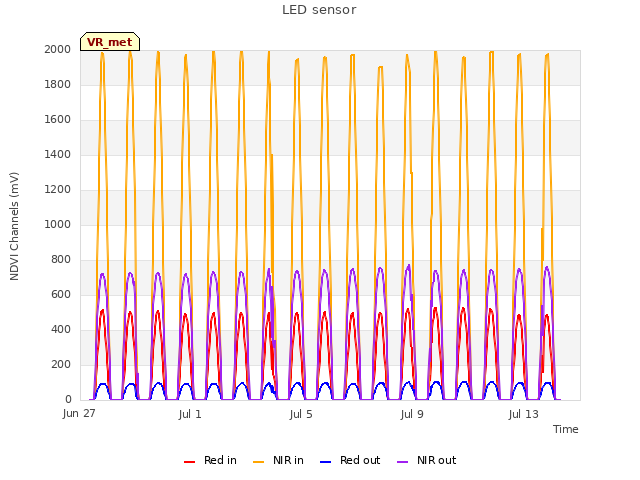Click the 1000 y-axis tick label
This screenshot has width=640, height=480.
coord(58,224)
